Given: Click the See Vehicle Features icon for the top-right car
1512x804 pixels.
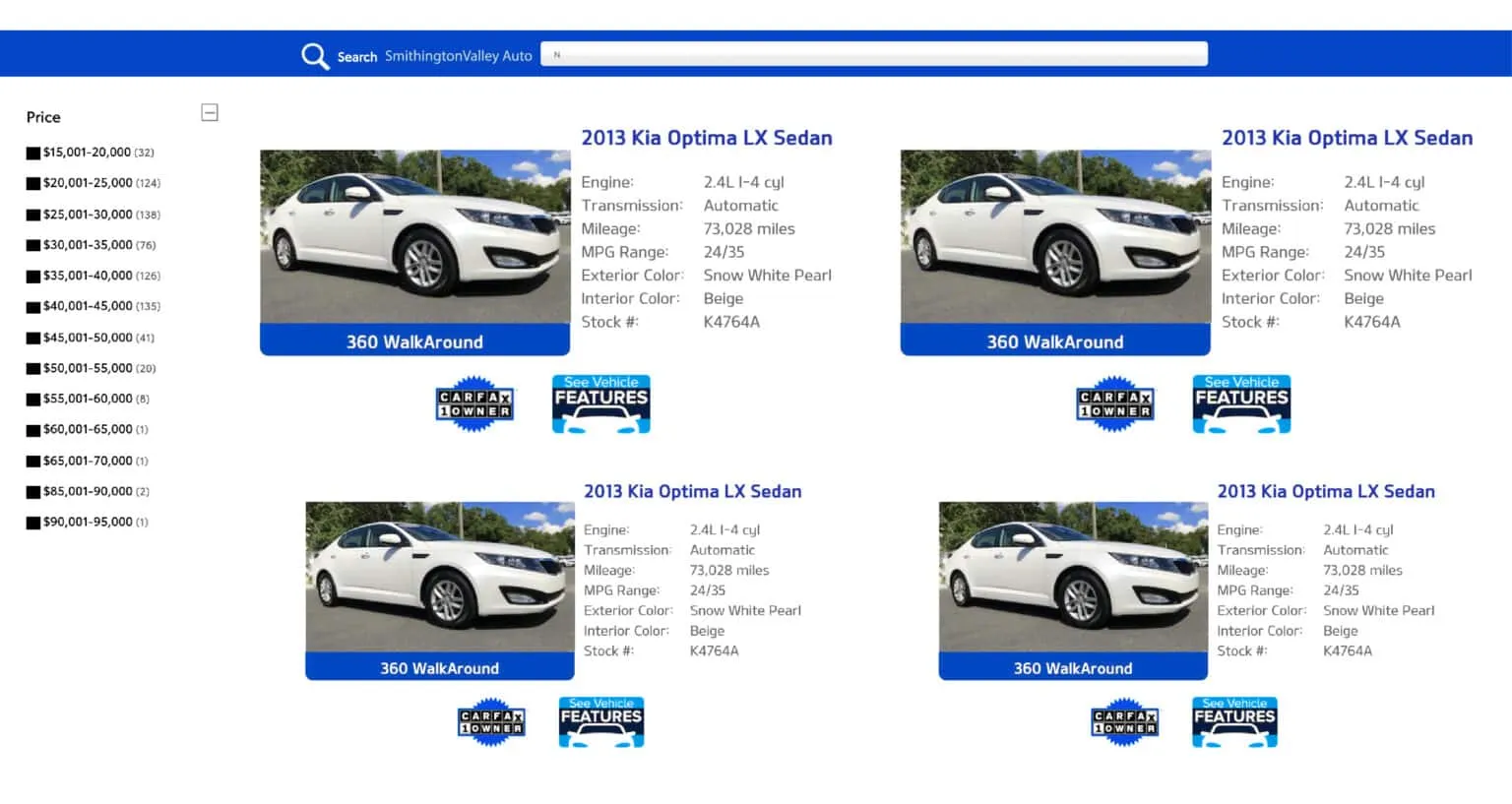Looking at the screenshot, I should coord(1240,402).
